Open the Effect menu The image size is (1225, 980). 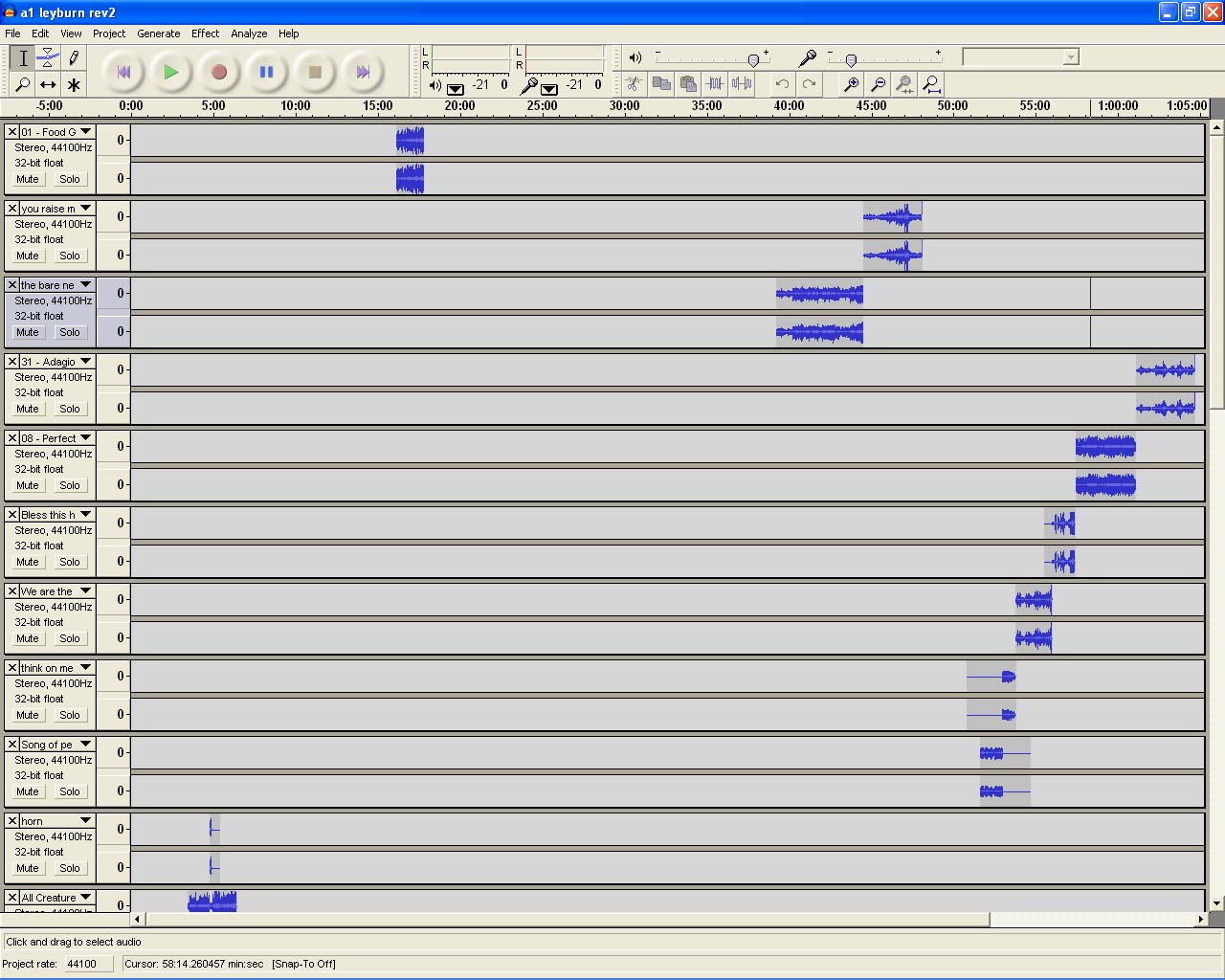click(205, 33)
